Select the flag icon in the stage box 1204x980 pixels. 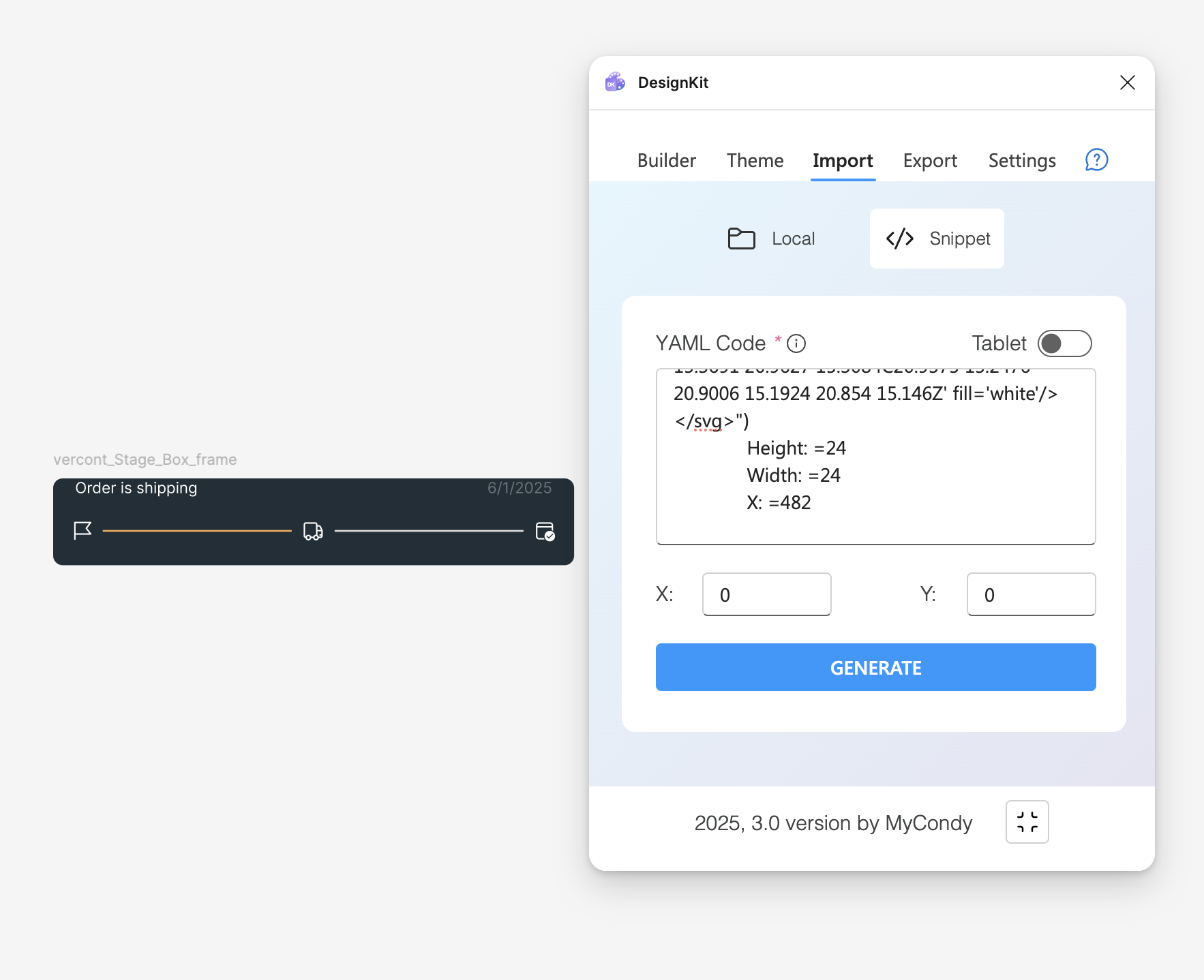[x=82, y=530]
